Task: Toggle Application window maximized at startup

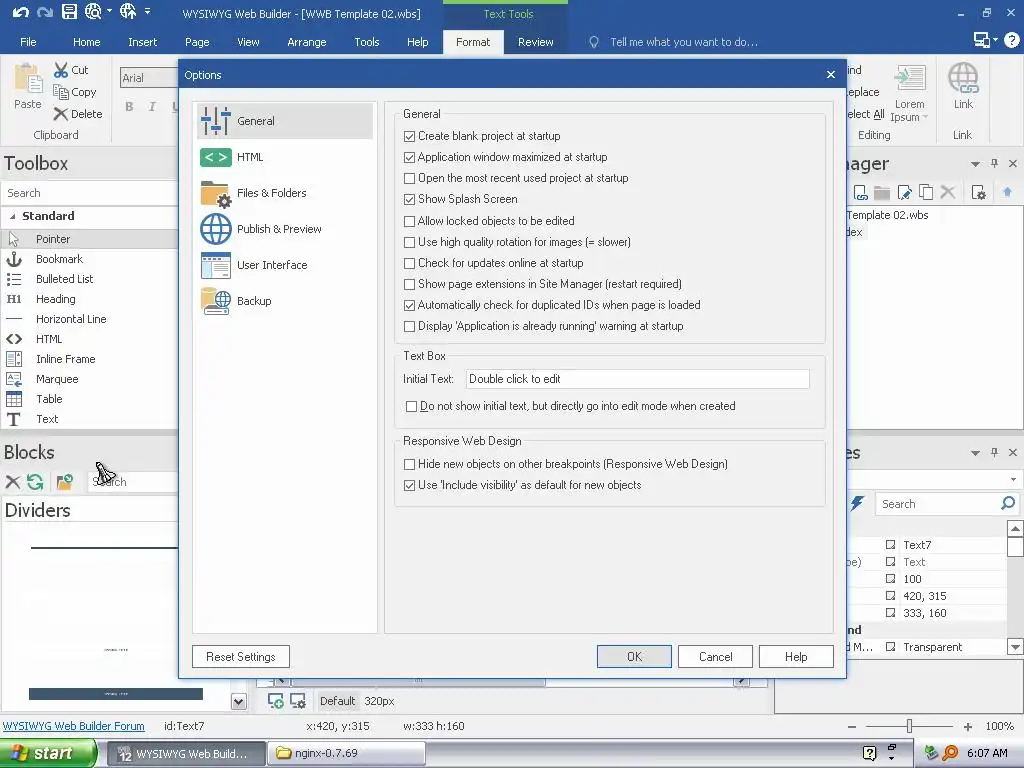Action: coord(409,157)
